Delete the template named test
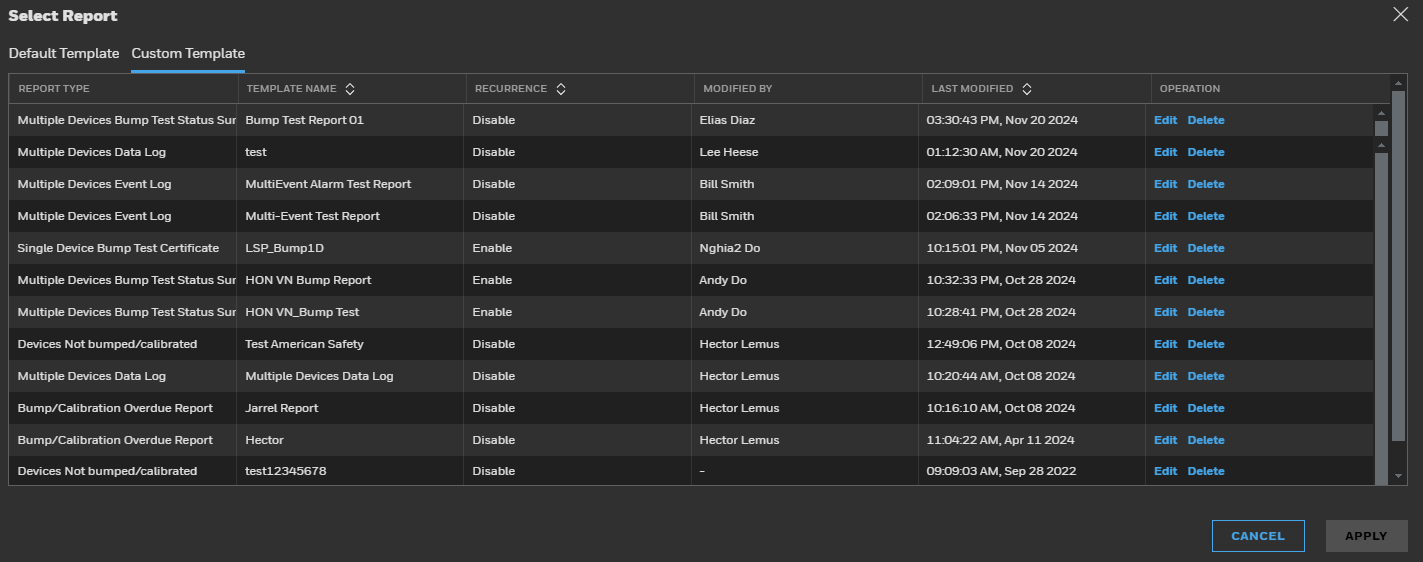This screenshot has height=562, width=1423. coord(1206,152)
